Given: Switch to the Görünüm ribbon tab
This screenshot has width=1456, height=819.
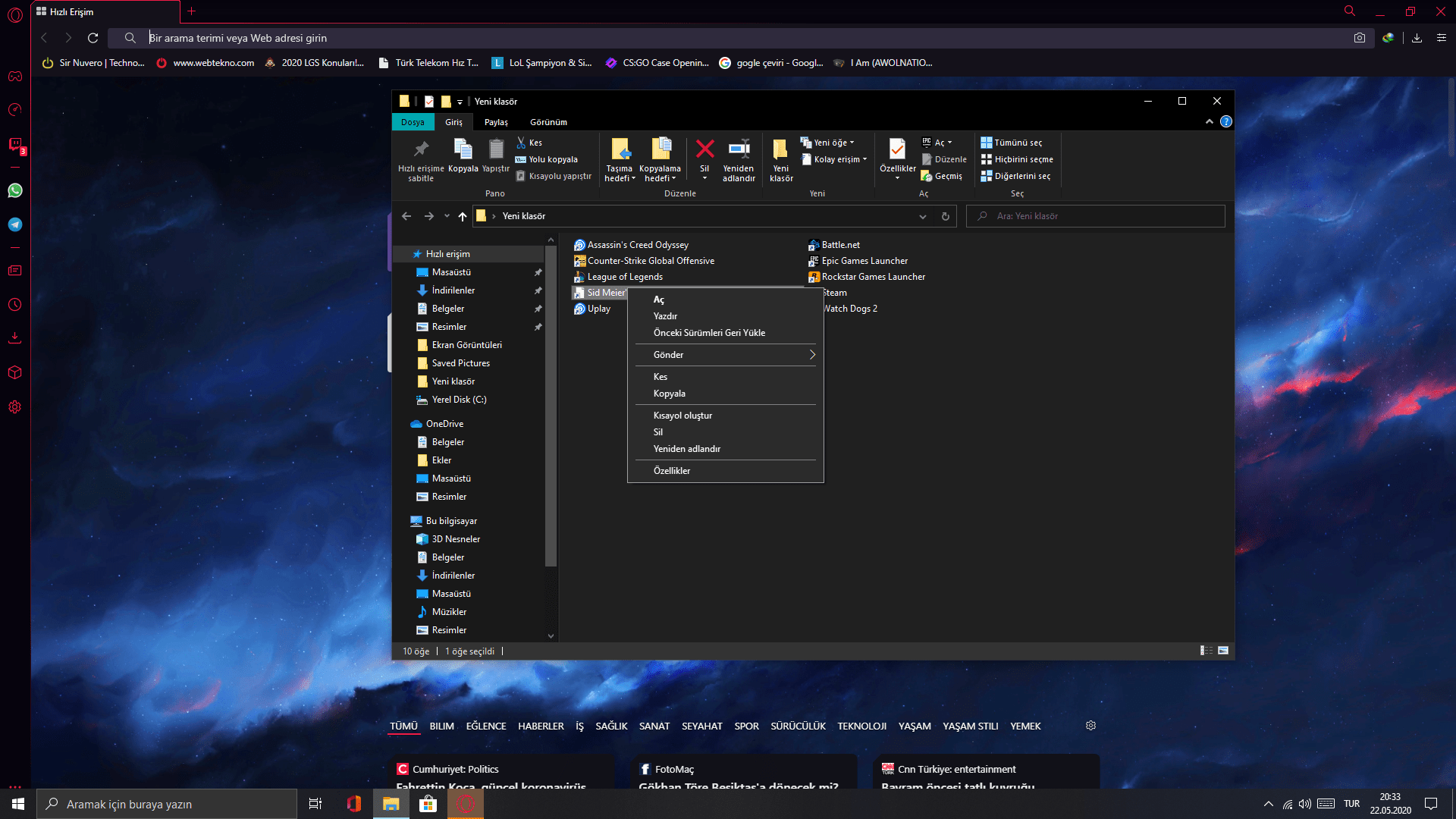Looking at the screenshot, I should pos(548,122).
